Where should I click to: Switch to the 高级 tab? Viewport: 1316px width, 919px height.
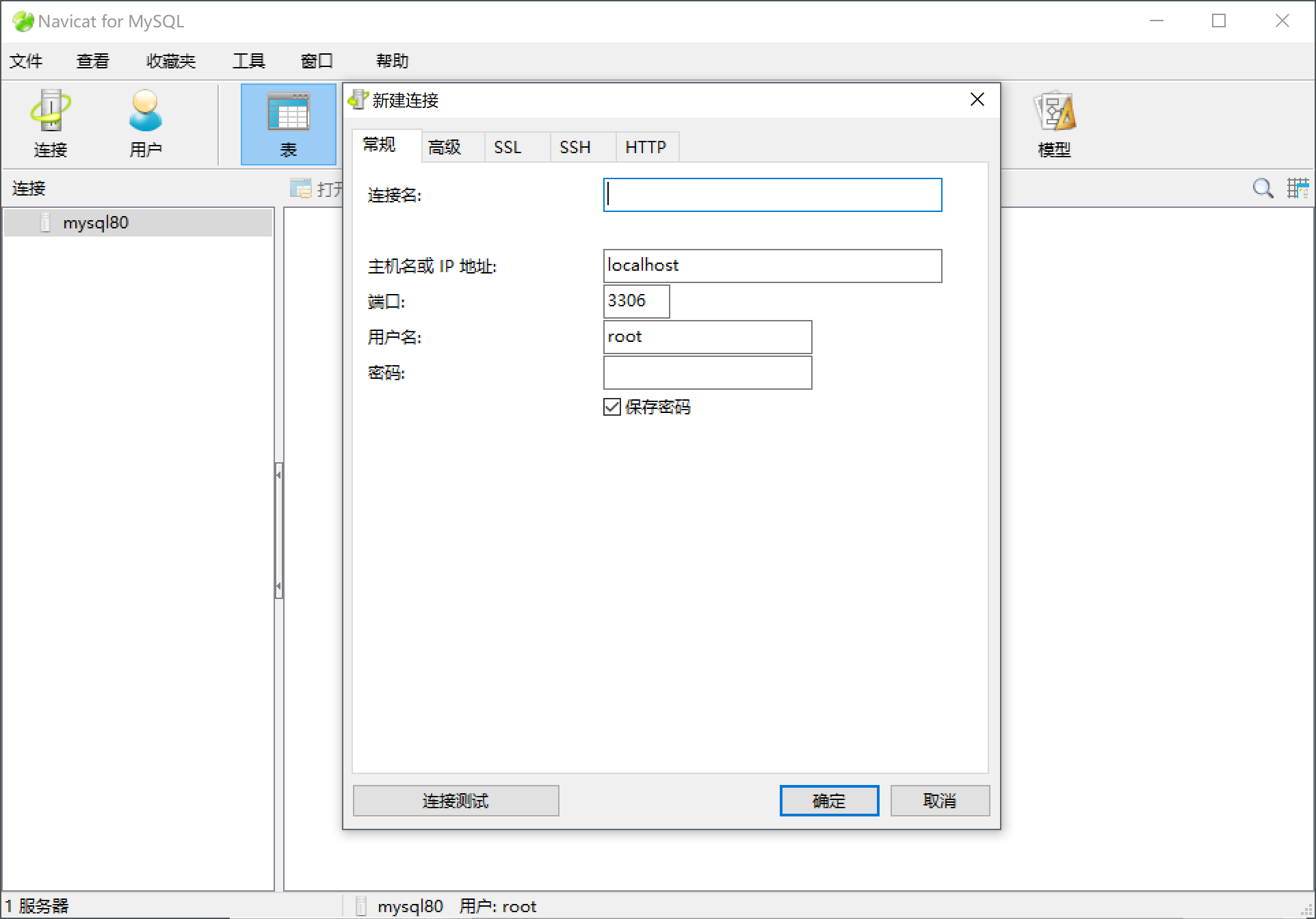click(x=453, y=147)
